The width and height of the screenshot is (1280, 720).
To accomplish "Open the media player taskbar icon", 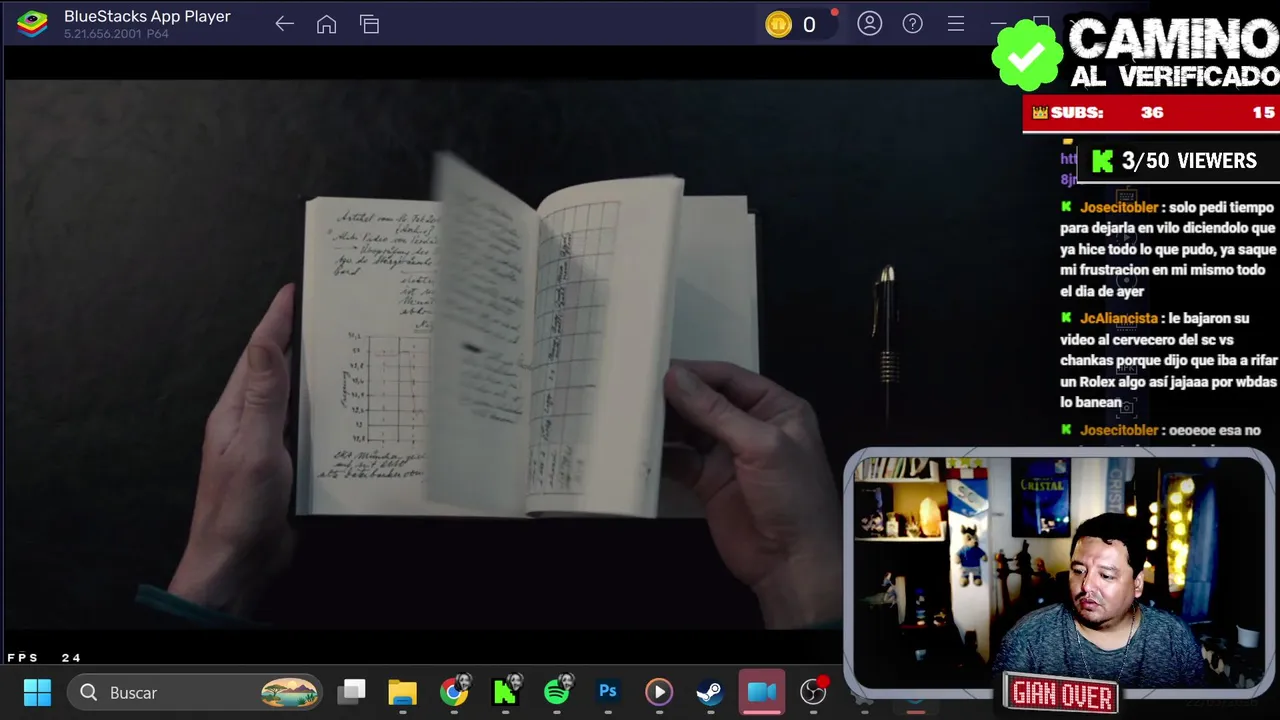I will click(x=659, y=692).
